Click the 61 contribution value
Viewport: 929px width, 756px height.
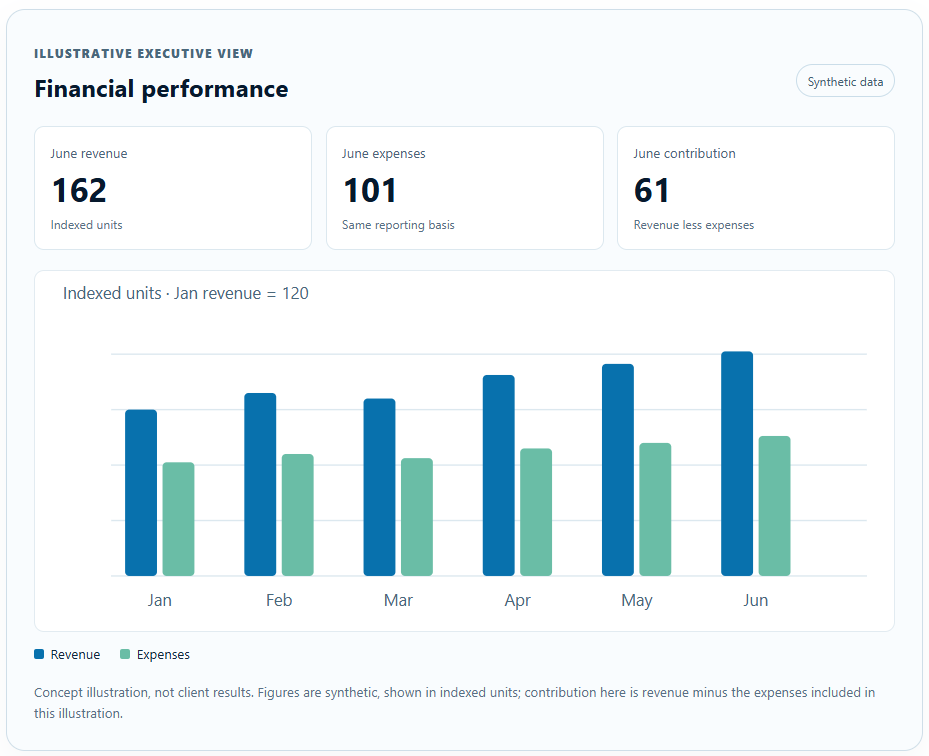coord(651,191)
